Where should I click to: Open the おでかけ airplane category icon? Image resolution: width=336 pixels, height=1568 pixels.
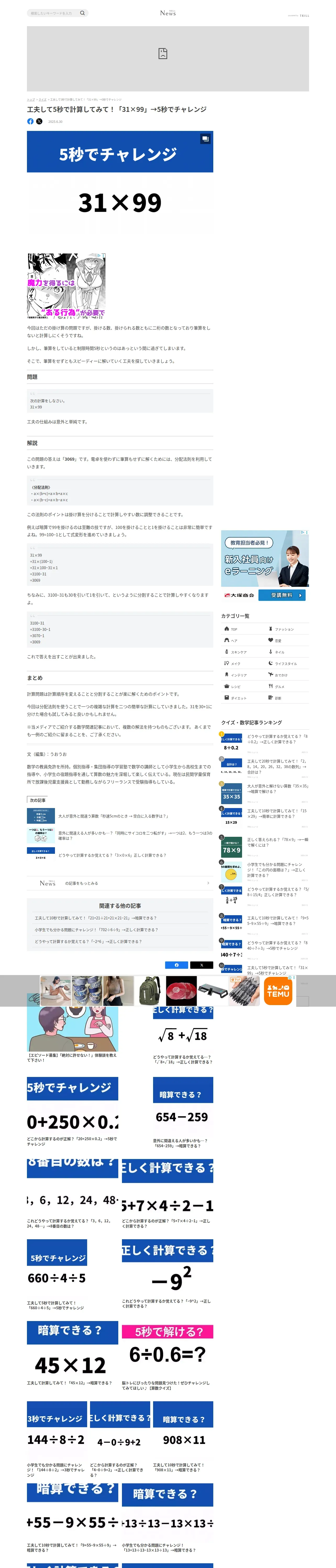coord(271,675)
